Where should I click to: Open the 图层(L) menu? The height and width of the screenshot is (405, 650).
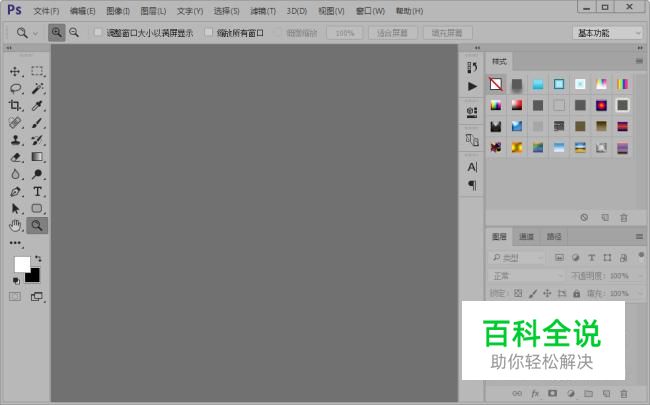153,11
